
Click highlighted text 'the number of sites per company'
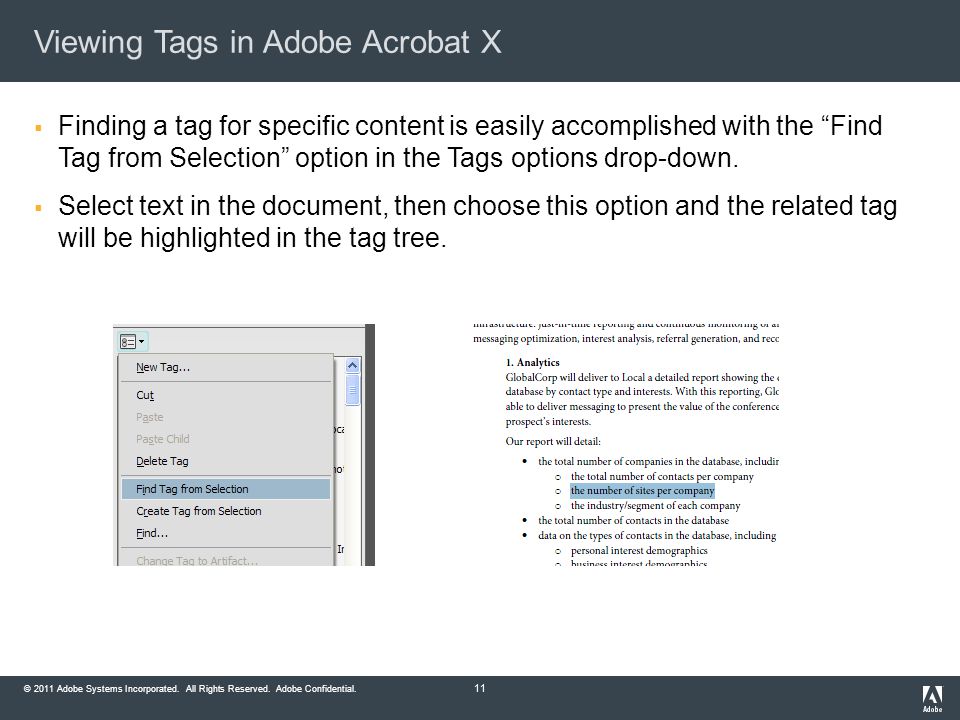click(642, 490)
